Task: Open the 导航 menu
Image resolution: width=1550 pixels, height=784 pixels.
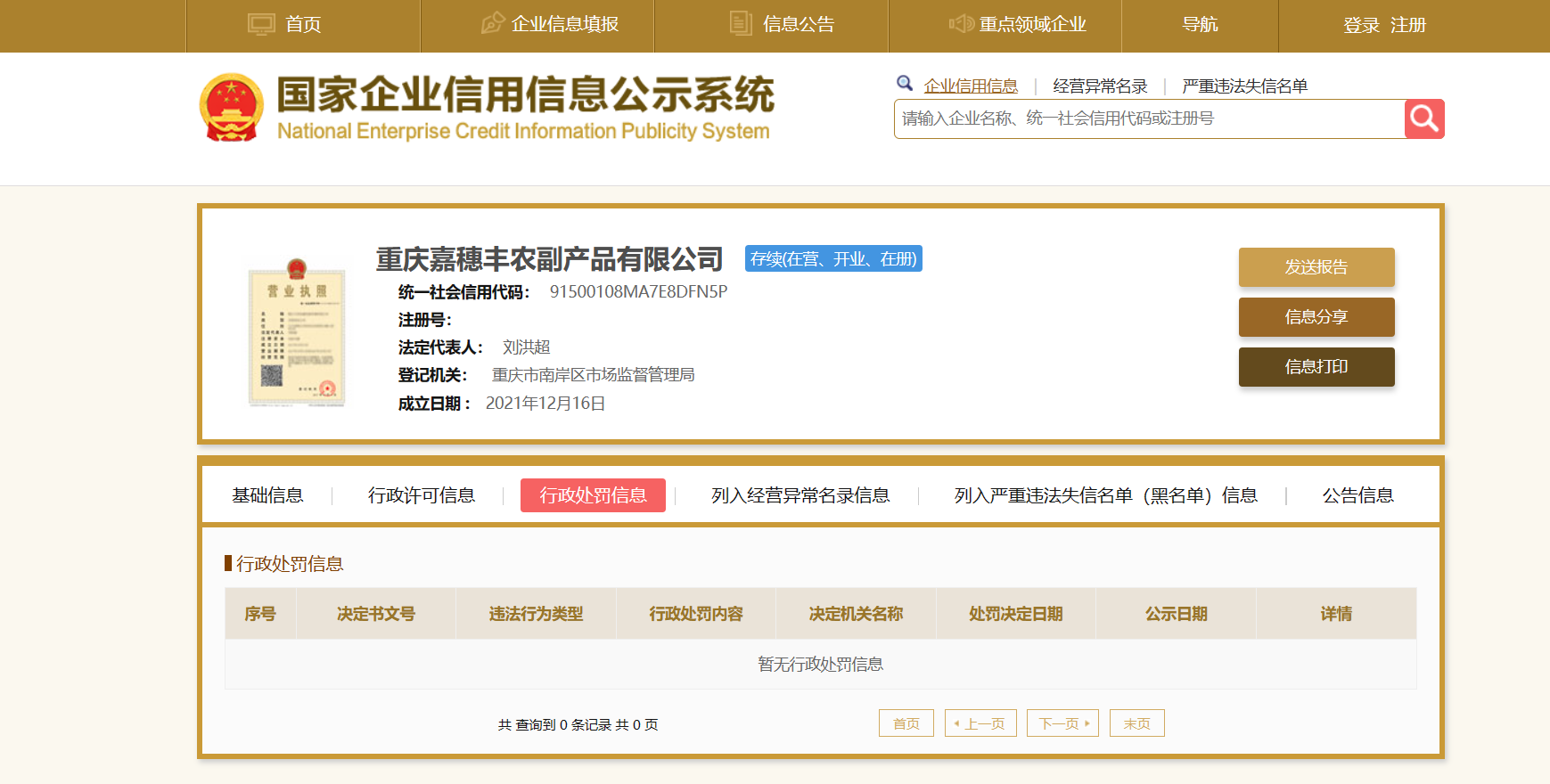Action: (x=1200, y=24)
